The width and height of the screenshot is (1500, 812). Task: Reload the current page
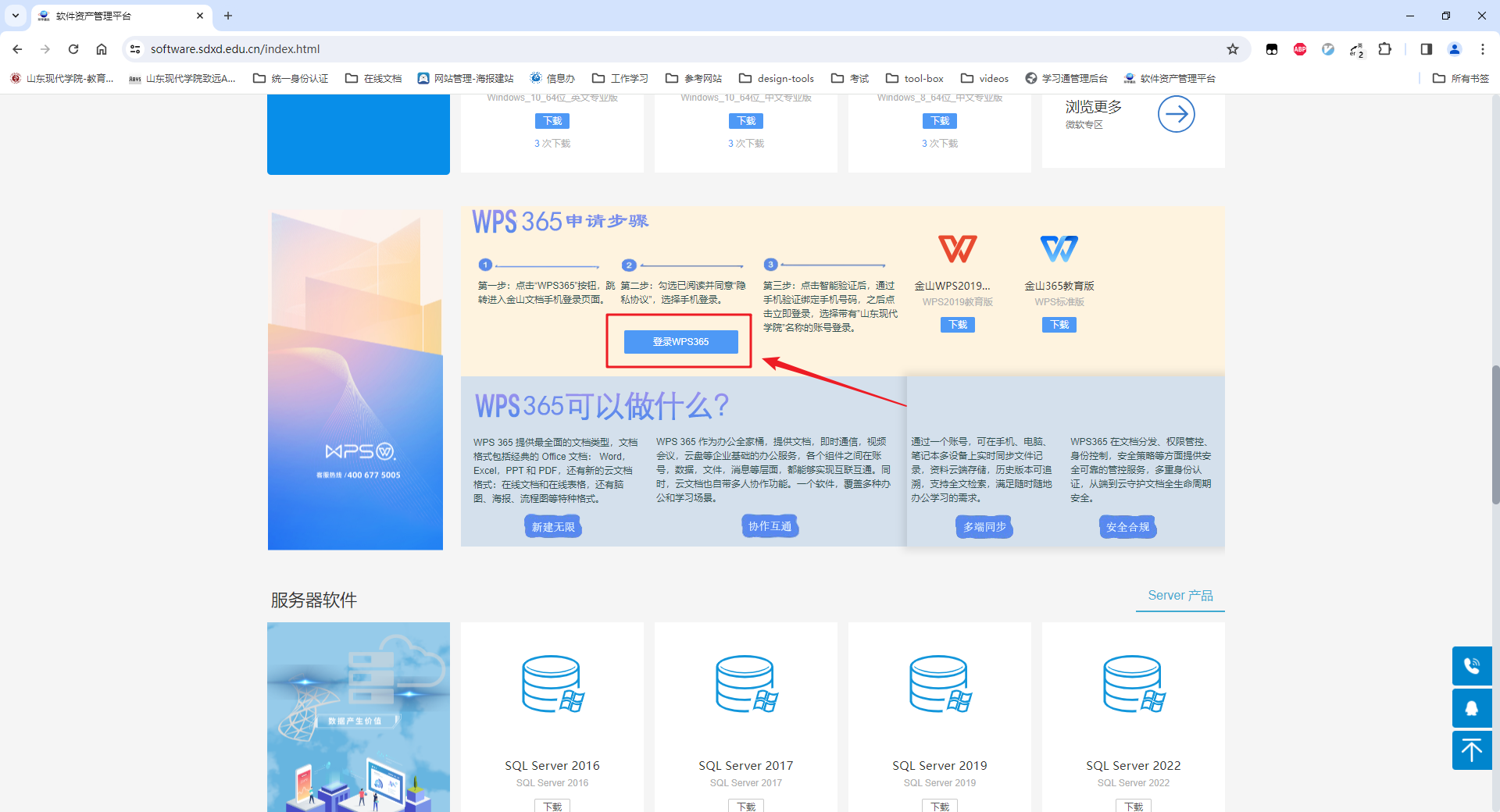pos(73,49)
